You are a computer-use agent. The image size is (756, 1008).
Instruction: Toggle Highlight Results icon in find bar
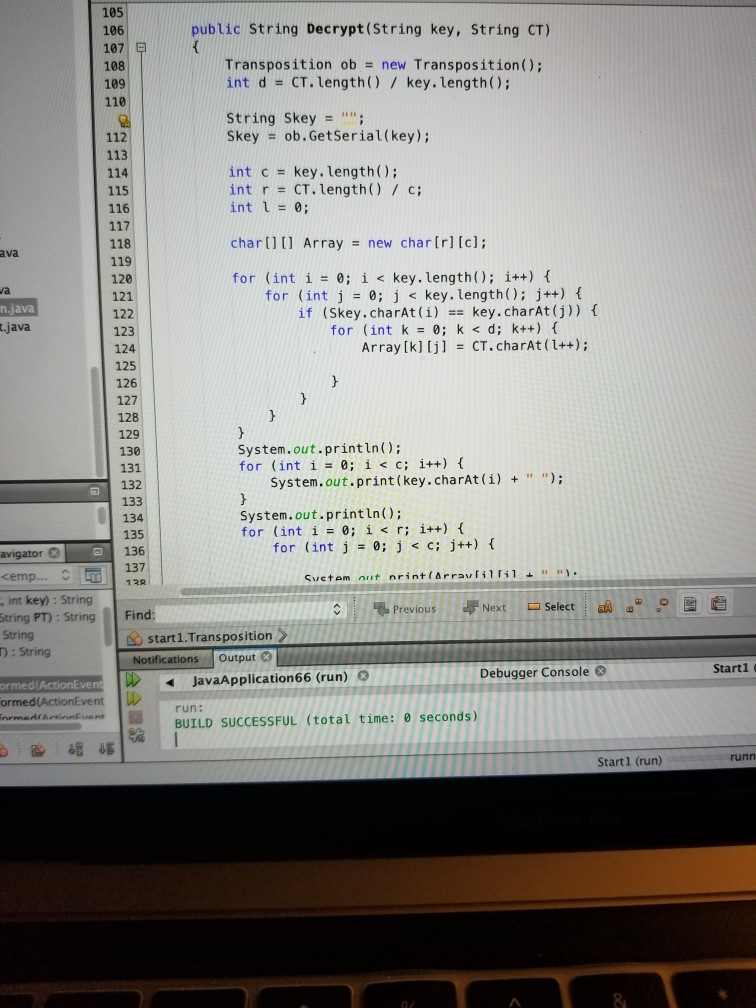(690, 604)
